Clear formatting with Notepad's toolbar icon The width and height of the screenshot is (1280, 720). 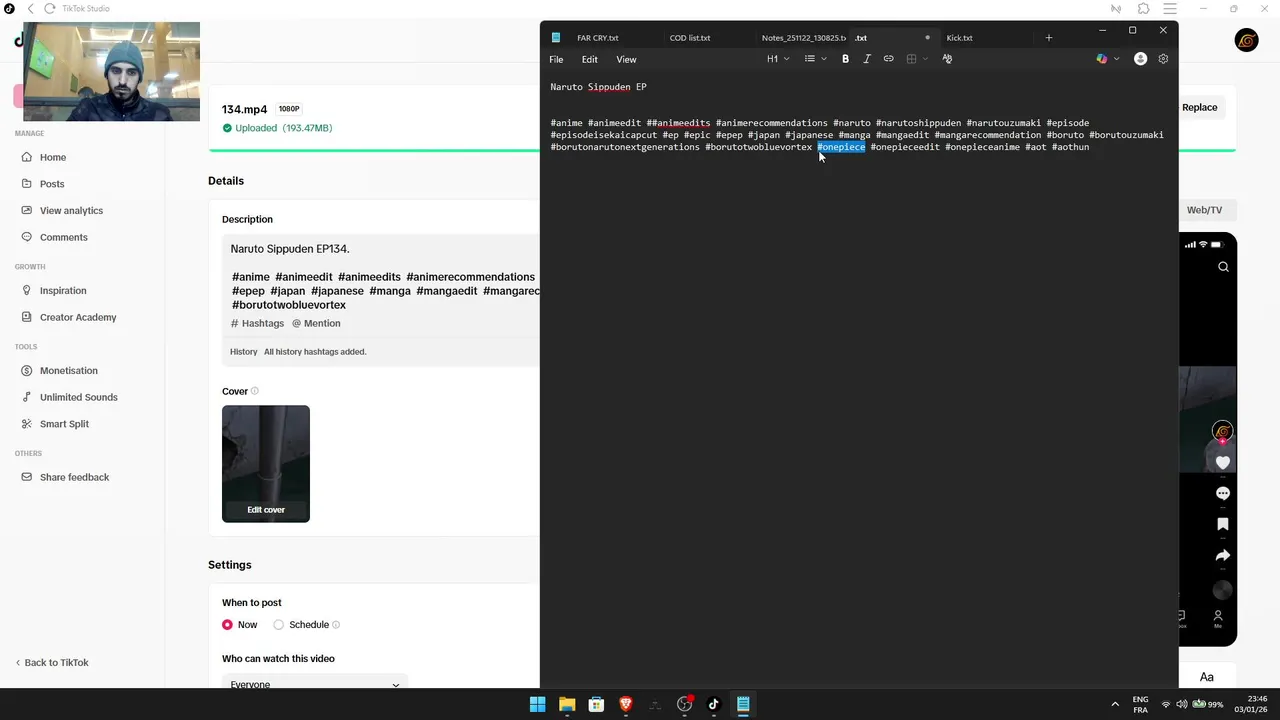pyautogui.click(x=947, y=59)
